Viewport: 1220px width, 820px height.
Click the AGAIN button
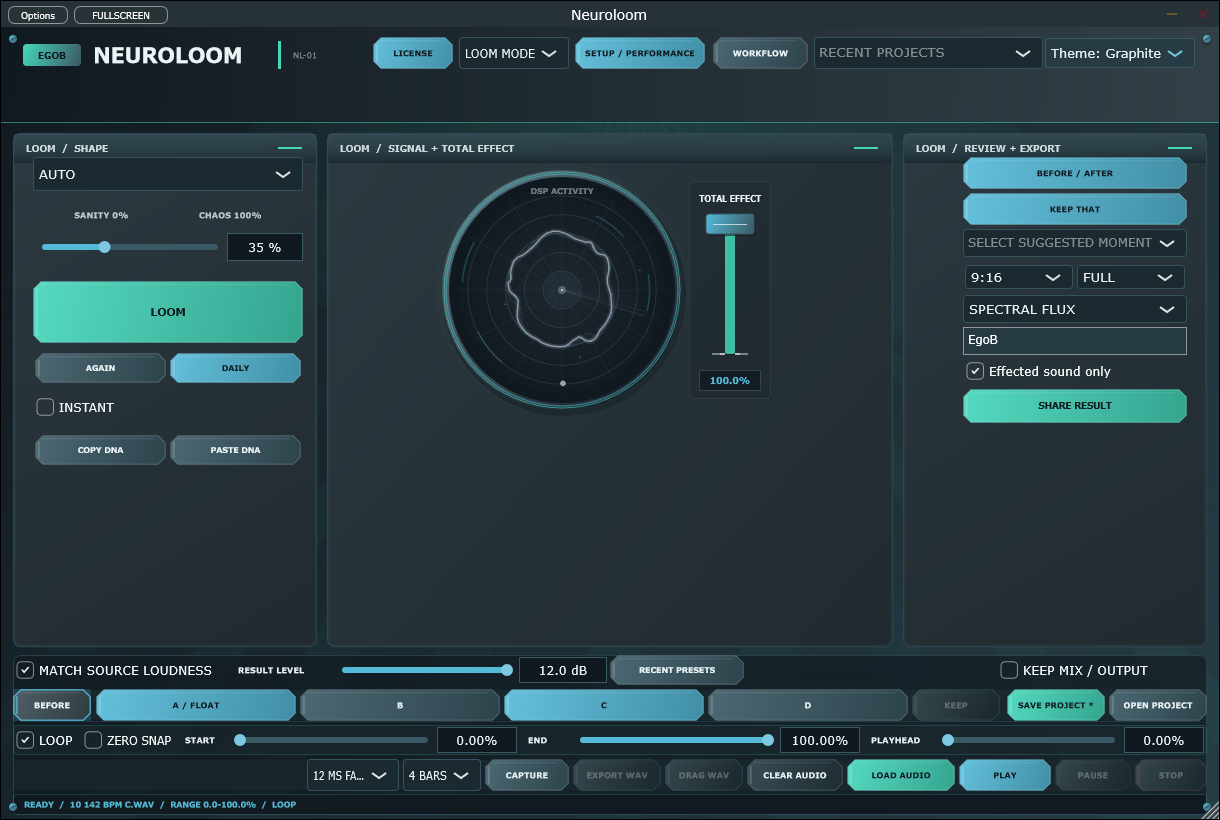(x=100, y=368)
